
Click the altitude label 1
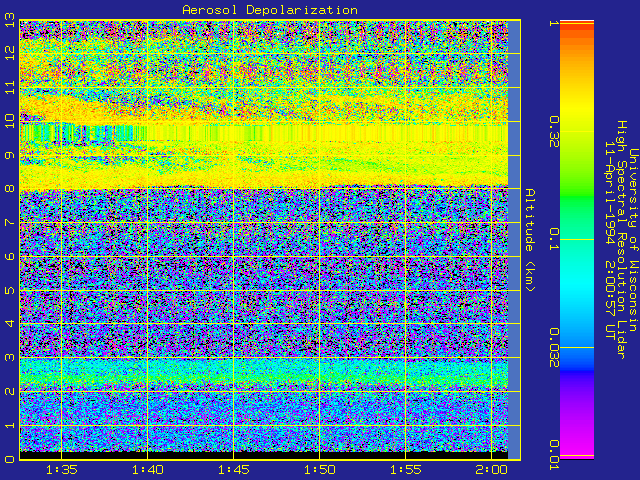click(x=10, y=425)
